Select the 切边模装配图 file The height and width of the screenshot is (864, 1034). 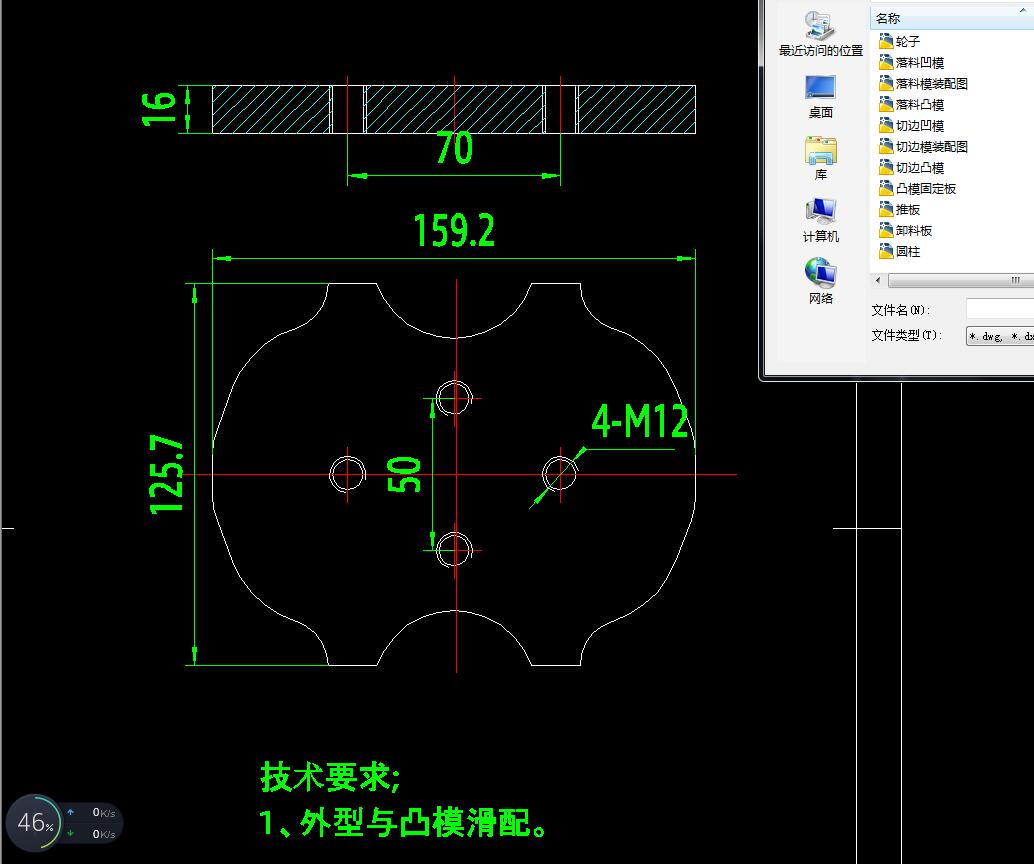924,146
